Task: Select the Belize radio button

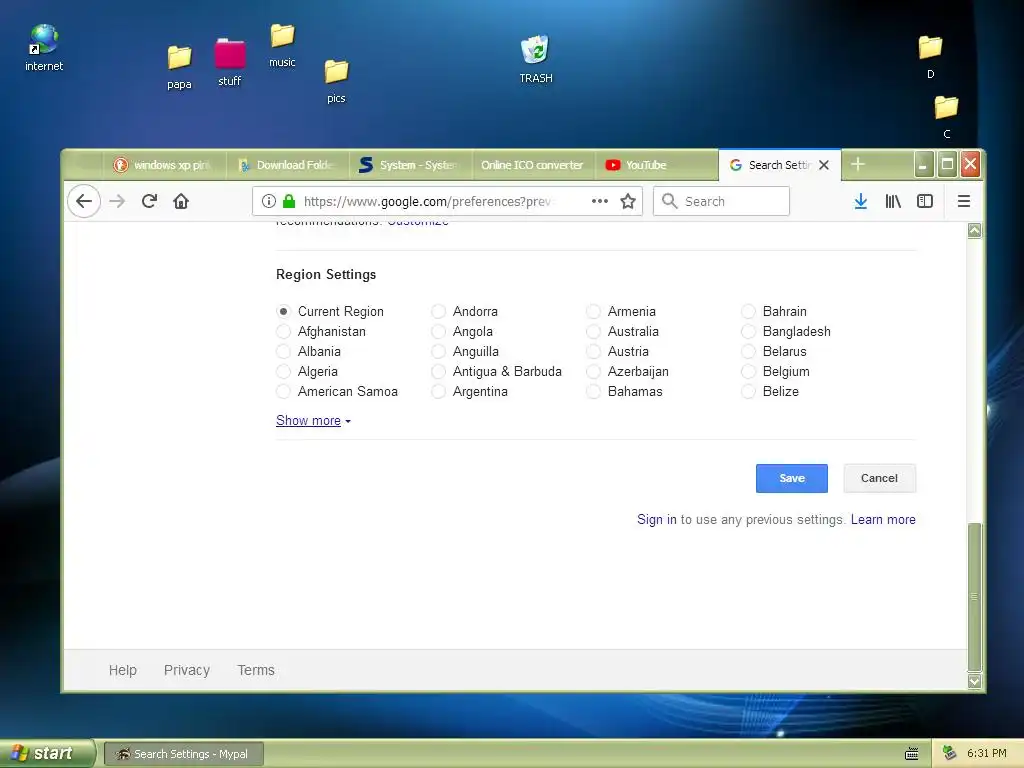Action: (x=748, y=391)
